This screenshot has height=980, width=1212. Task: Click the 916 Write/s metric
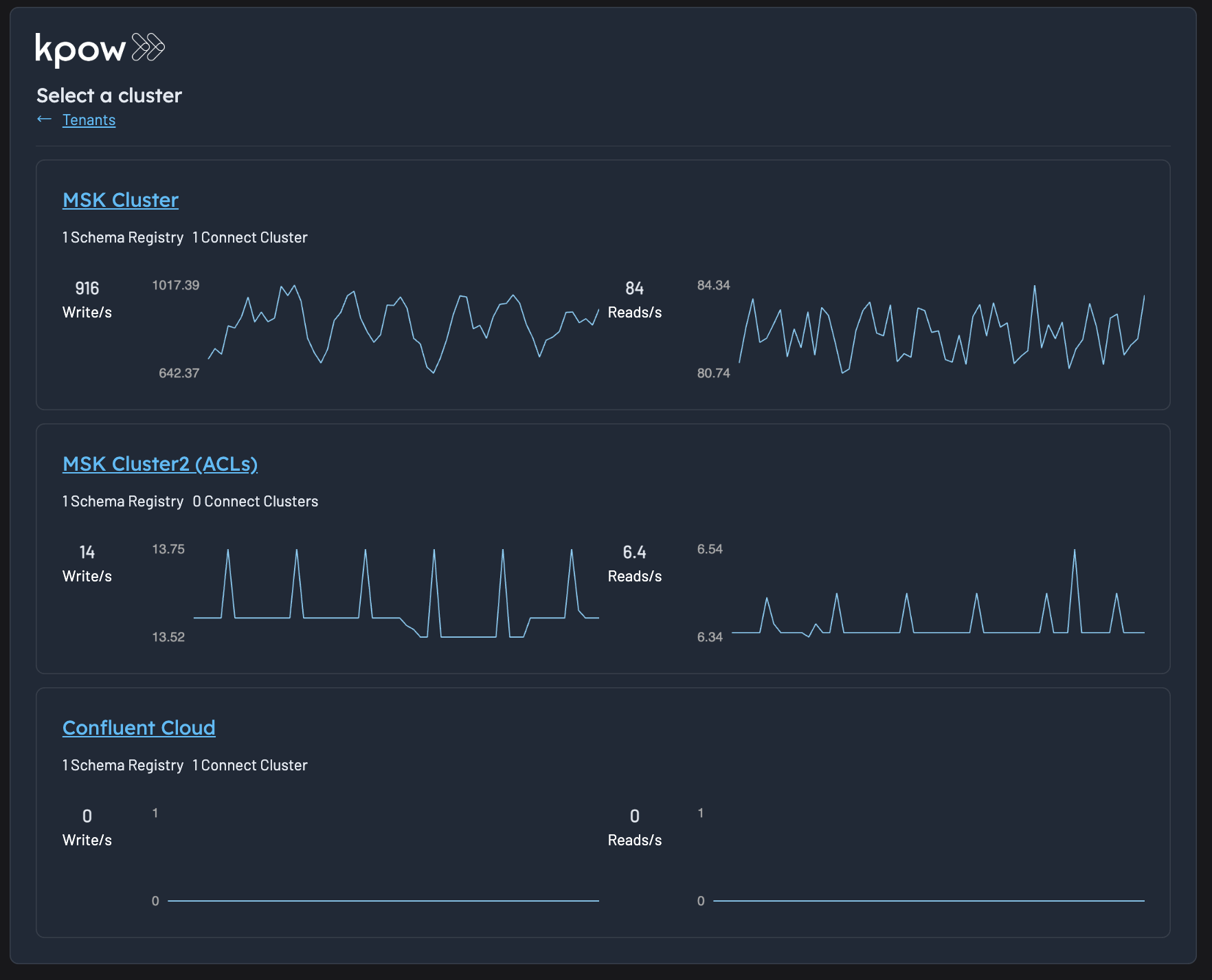coord(87,300)
